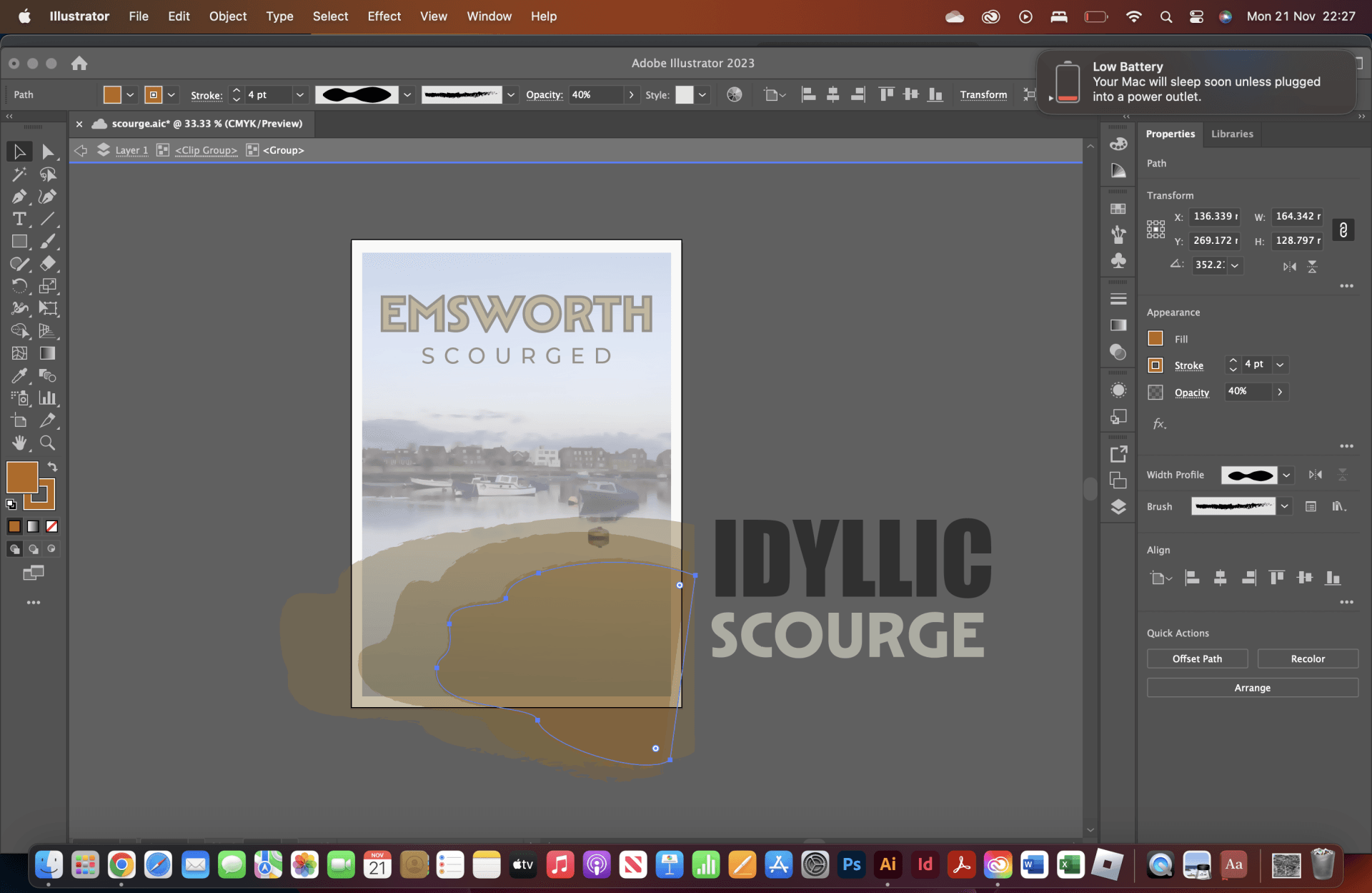Select the Pen tool

(x=19, y=197)
